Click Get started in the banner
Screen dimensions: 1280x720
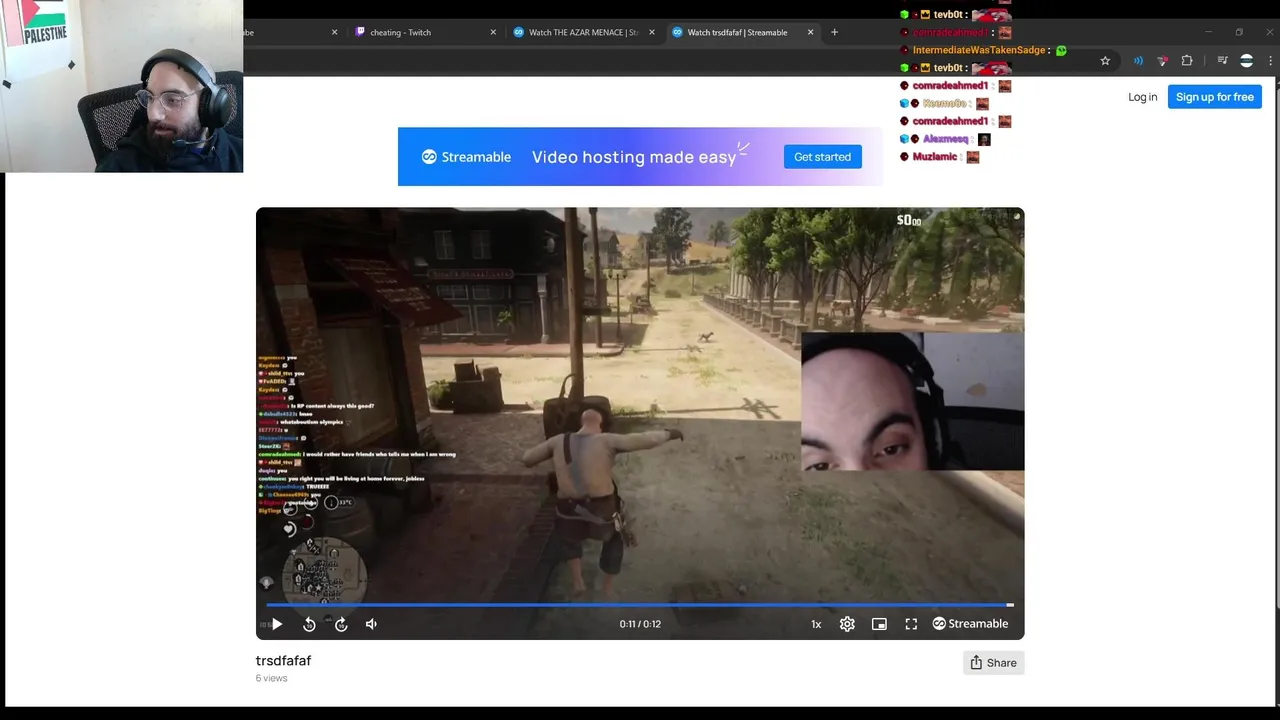(x=822, y=157)
